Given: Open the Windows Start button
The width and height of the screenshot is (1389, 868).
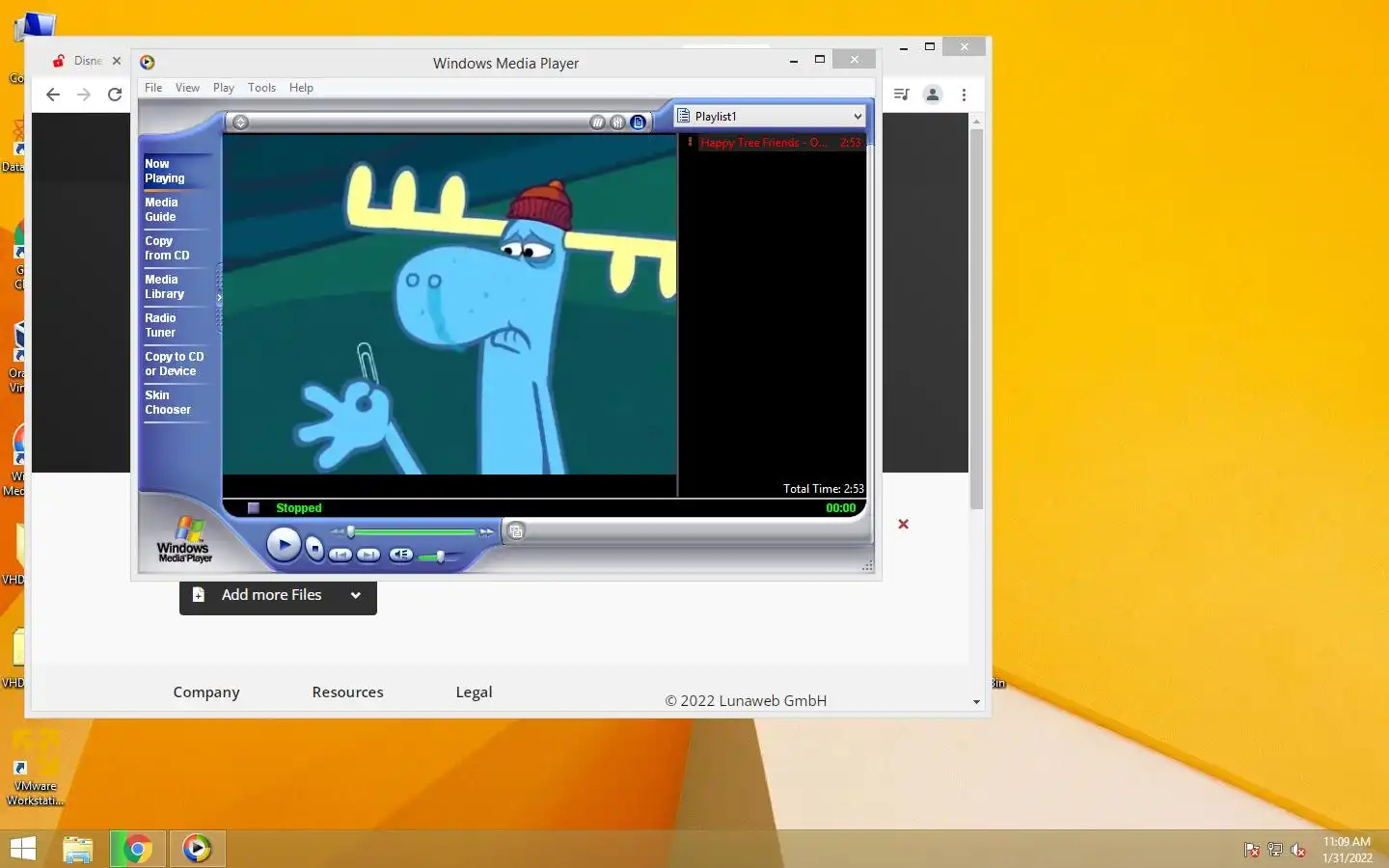Looking at the screenshot, I should pyautogui.click(x=22, y=849).
